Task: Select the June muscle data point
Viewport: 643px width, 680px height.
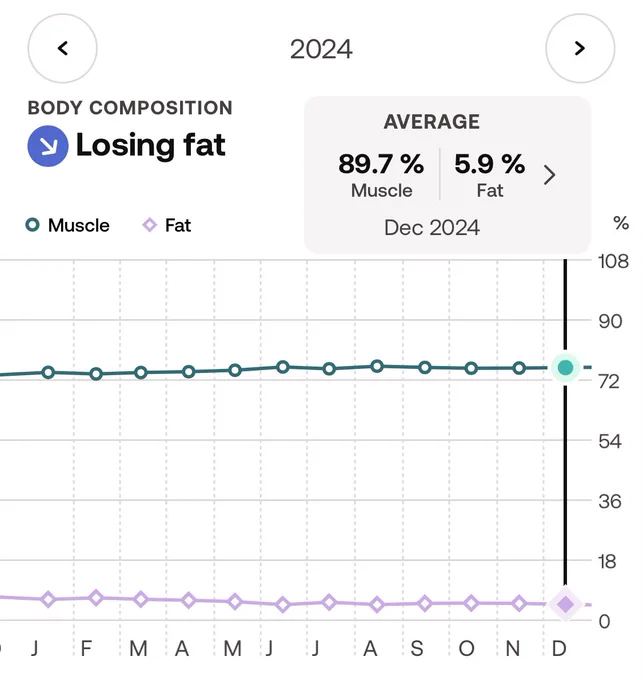Action: coord(283,367)
